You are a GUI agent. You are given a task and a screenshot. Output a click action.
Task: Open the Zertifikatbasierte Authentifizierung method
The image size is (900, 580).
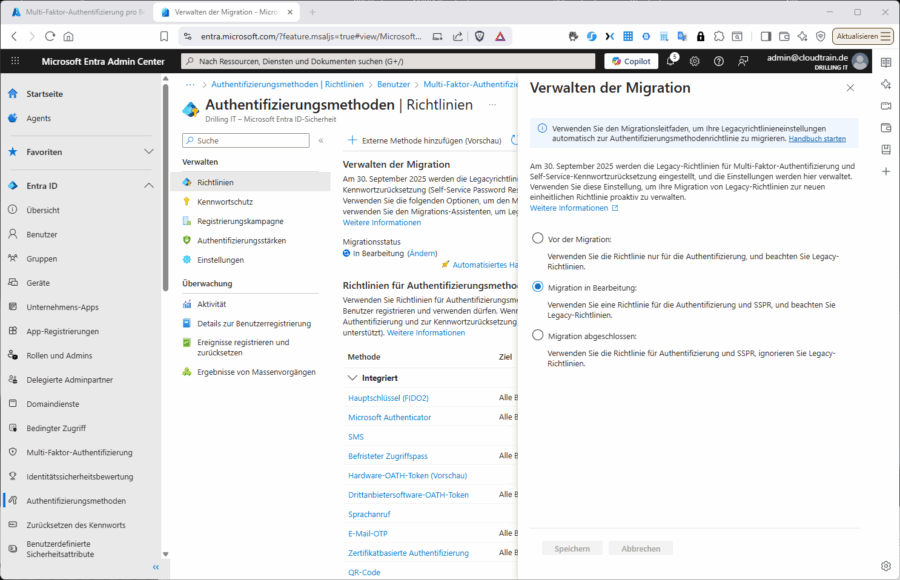[408, 553]
